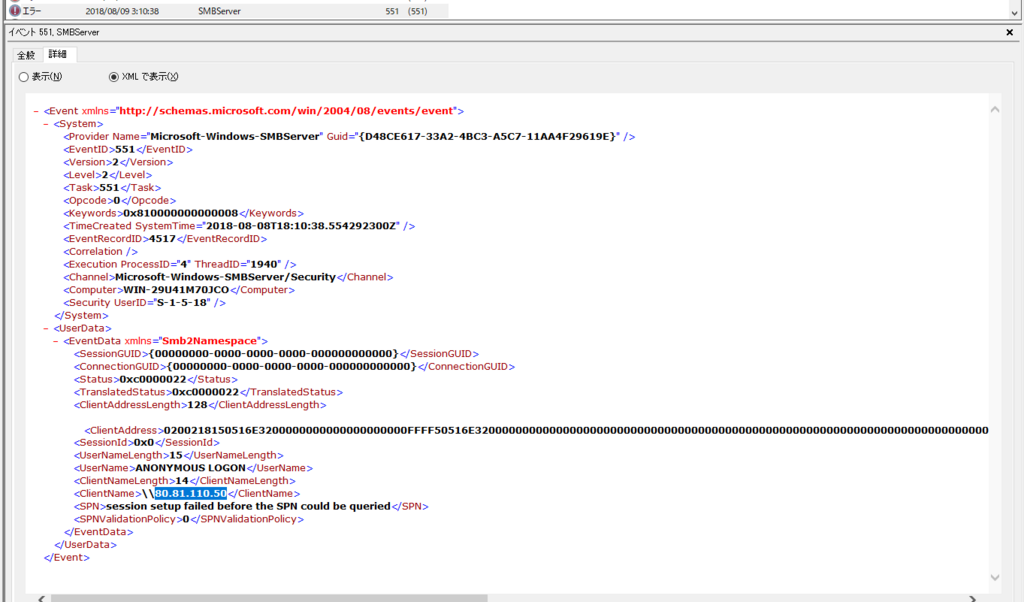Click the UserName ANONYMOUS LOGON value
The height and width of the screenshot is (602, 1024).
tap(191, 468)
